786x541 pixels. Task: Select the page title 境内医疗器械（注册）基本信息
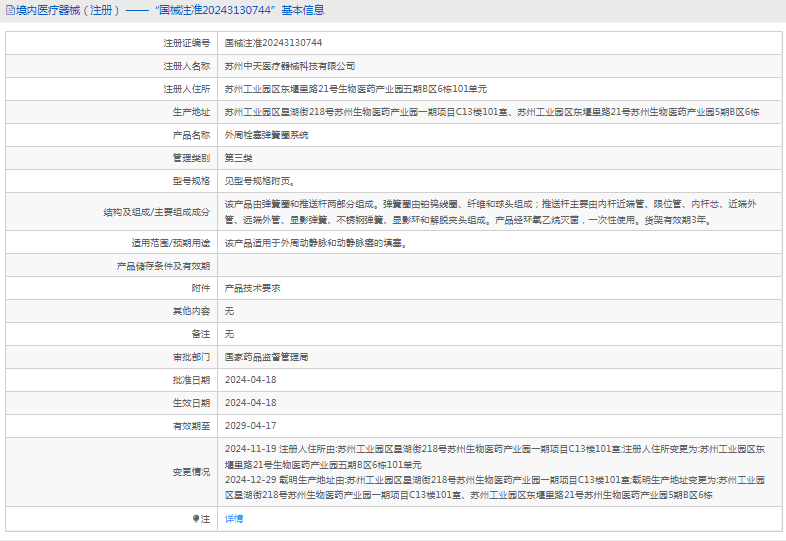(x=170, y=10)
